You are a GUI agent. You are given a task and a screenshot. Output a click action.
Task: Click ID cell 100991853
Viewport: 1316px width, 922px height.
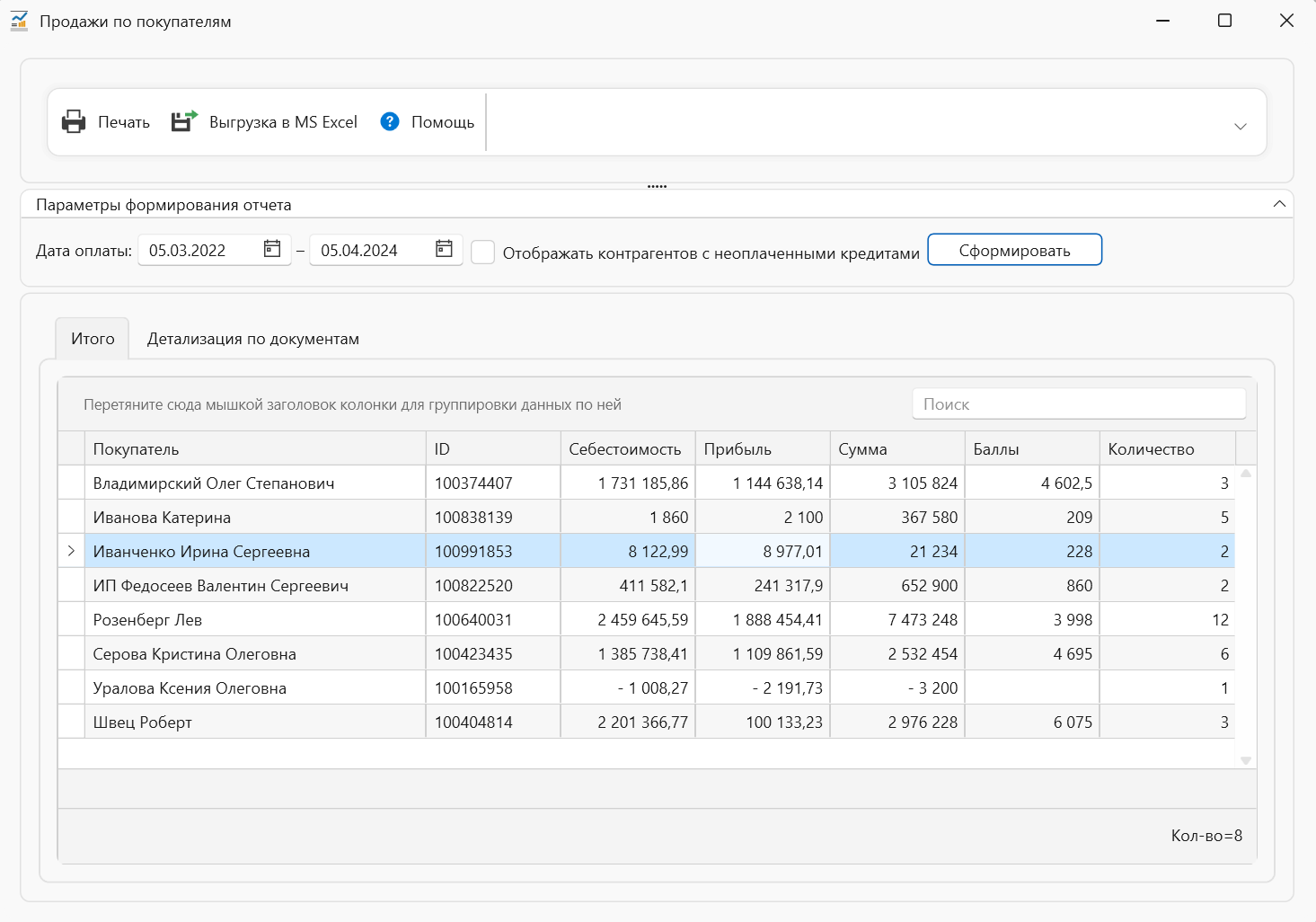(x=493, y=551)
